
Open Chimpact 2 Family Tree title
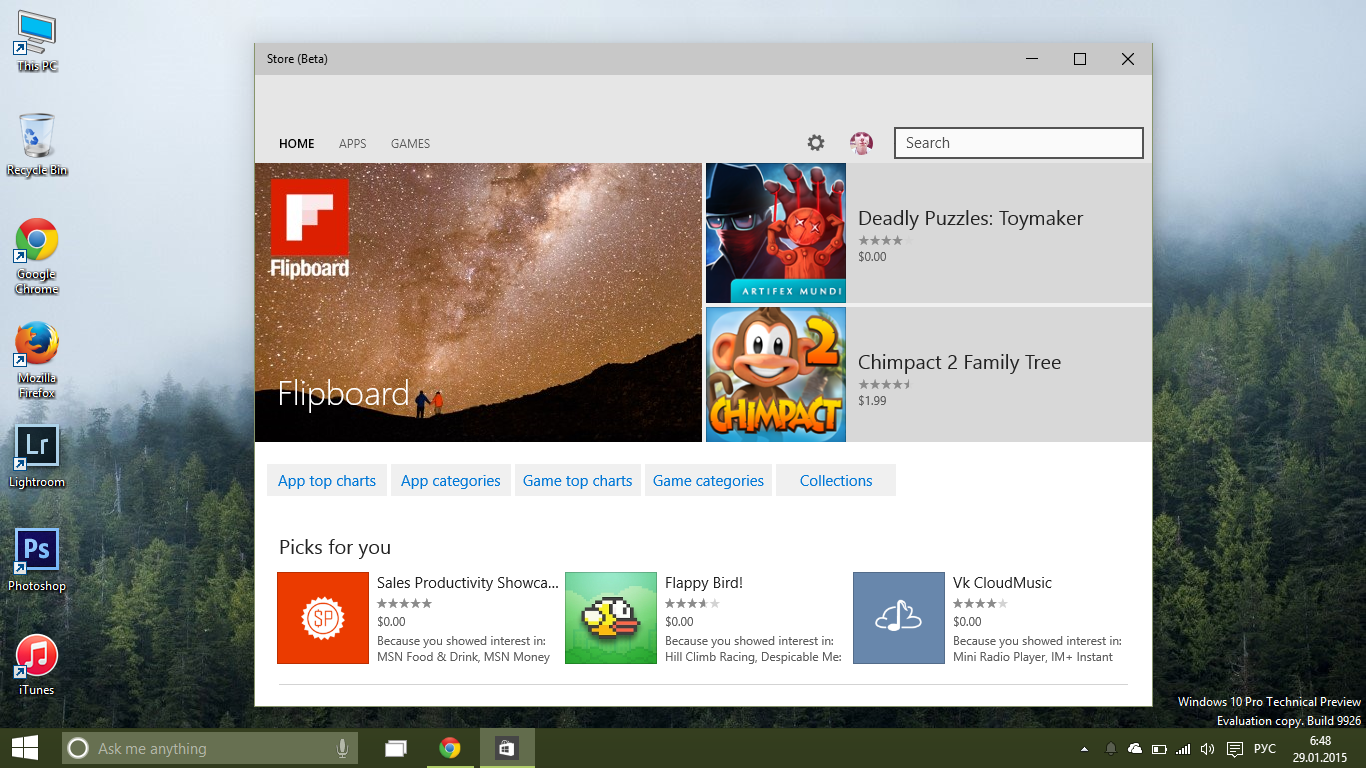click(x=959, y=363)
